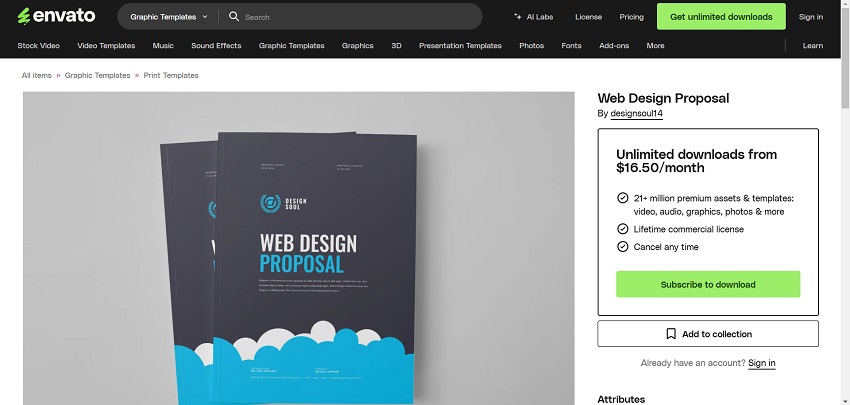Open the License link

(x=588, y=17)
